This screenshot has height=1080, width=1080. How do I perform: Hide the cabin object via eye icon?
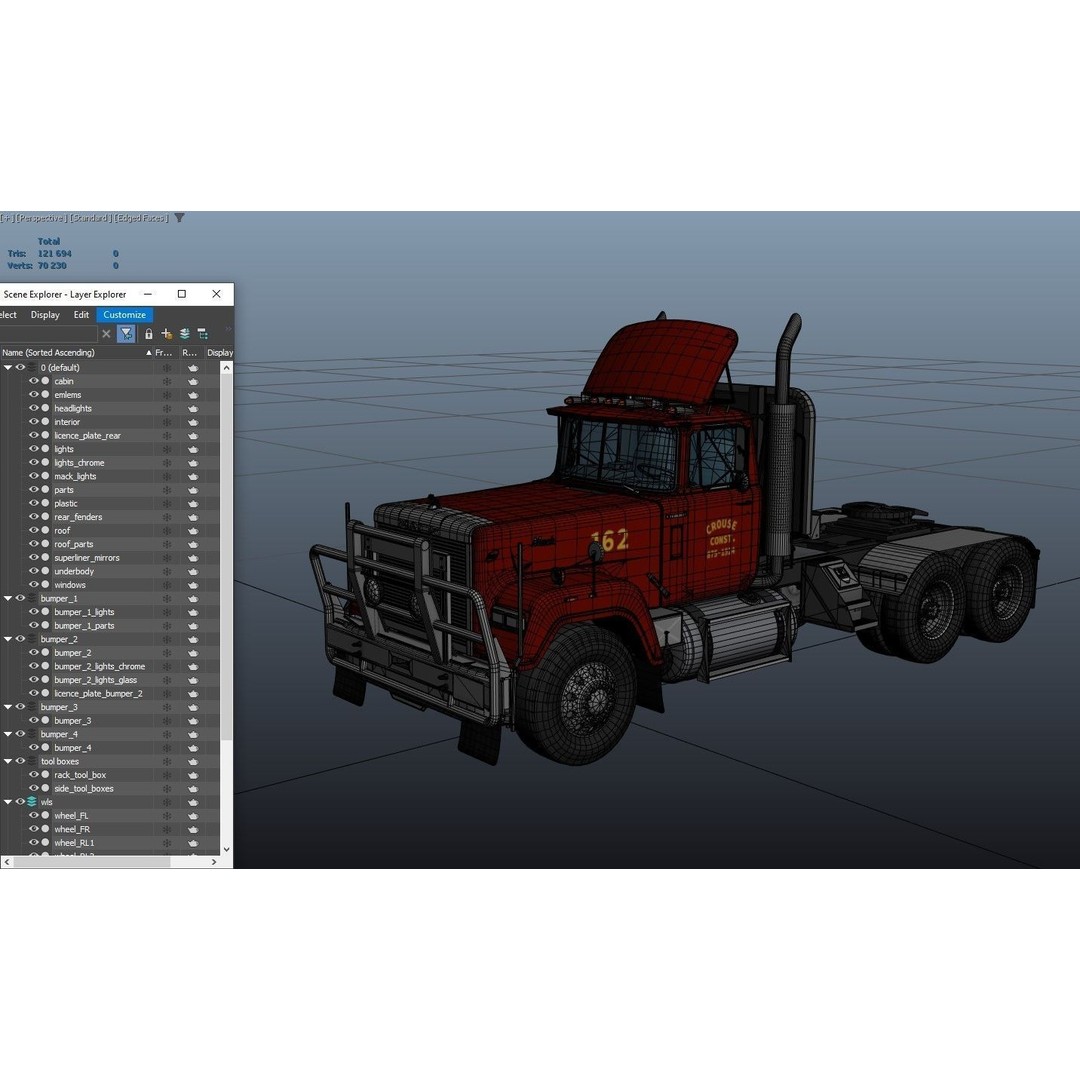click(x=33, y=381)
